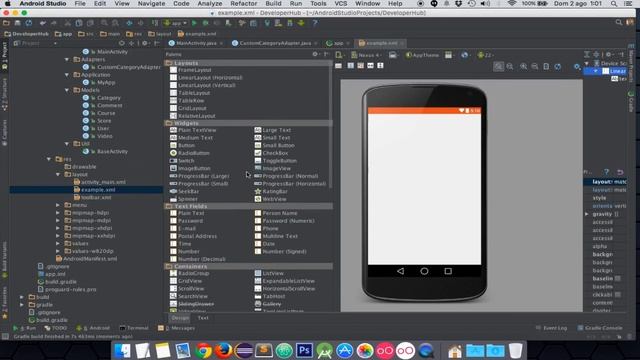Open the Event Log
Image resolution: width=640 pixels, height=360 pixels.
pyautogui.click(x=551, y=328)
